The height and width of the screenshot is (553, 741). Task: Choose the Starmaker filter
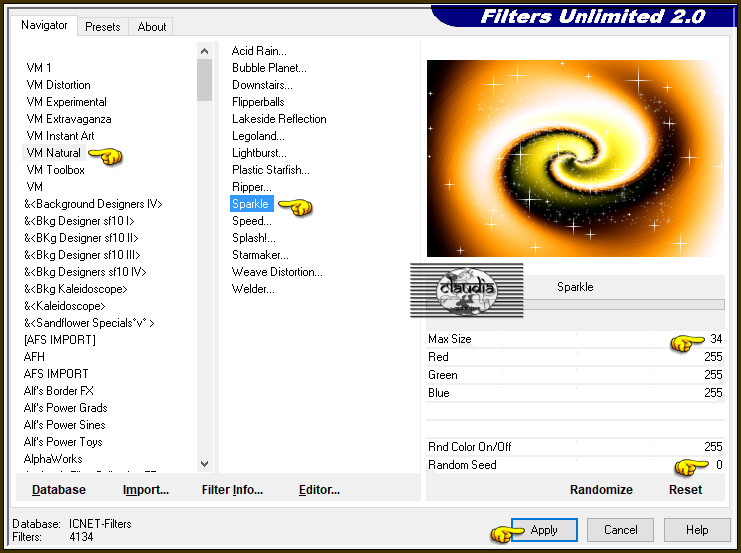pyautogui.click(x=260, y=255)
